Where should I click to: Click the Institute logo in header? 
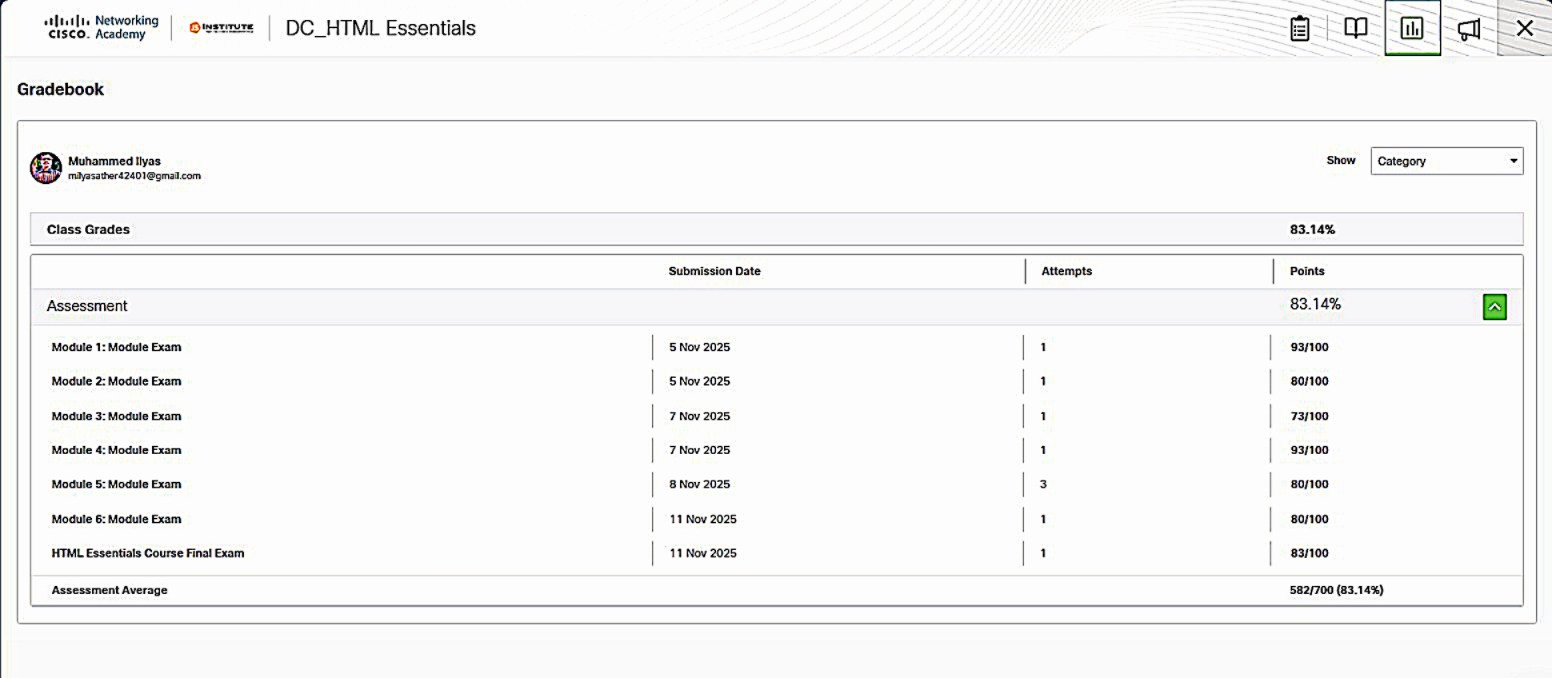[221, 28]
